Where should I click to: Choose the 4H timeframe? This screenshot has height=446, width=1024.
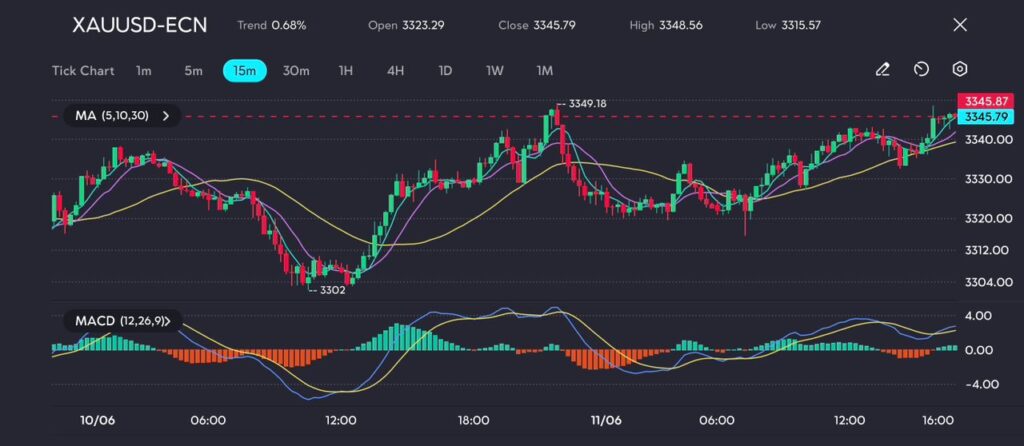[395, 71]
